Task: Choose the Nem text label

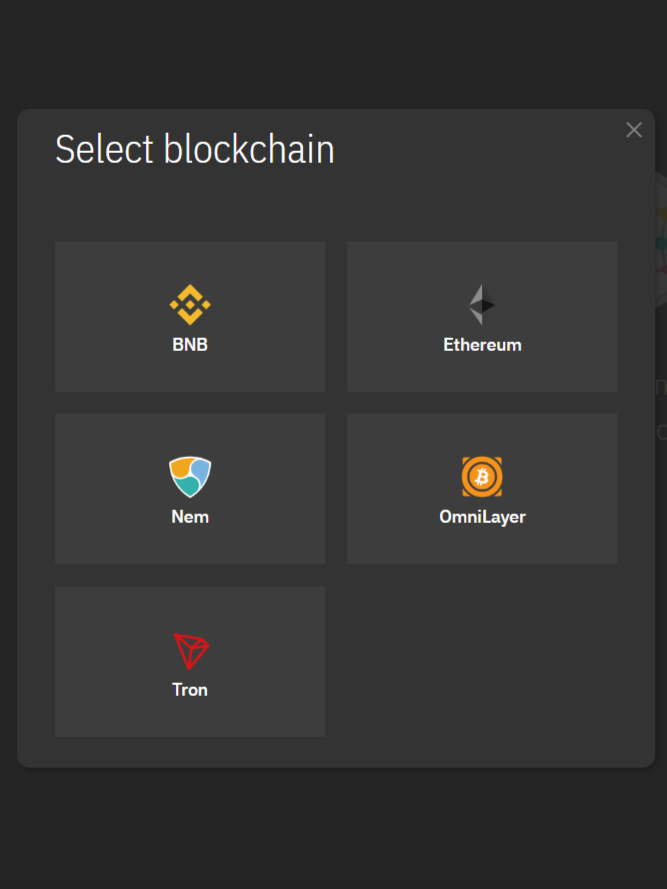Action: click(190, 517)
